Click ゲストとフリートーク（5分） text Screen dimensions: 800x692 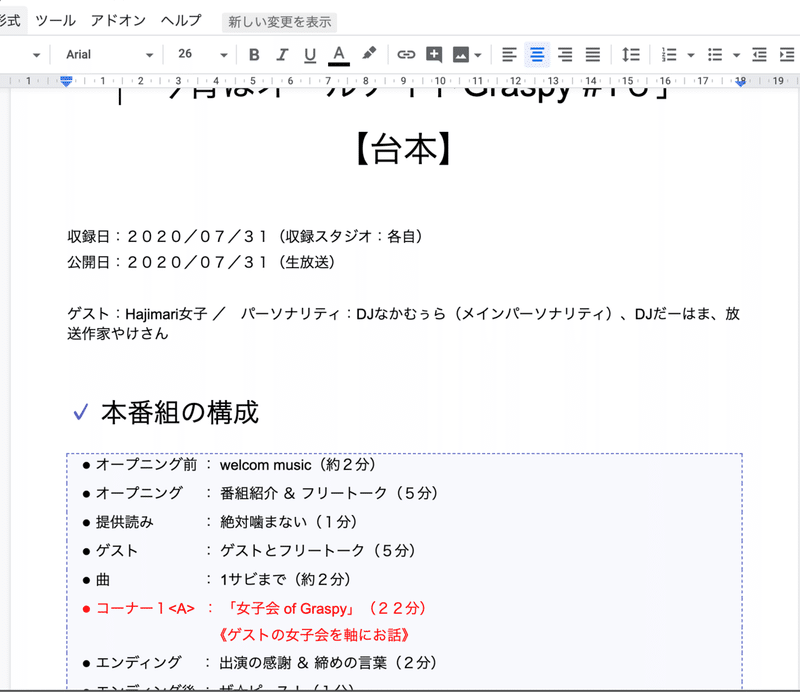tap(318, 551)
